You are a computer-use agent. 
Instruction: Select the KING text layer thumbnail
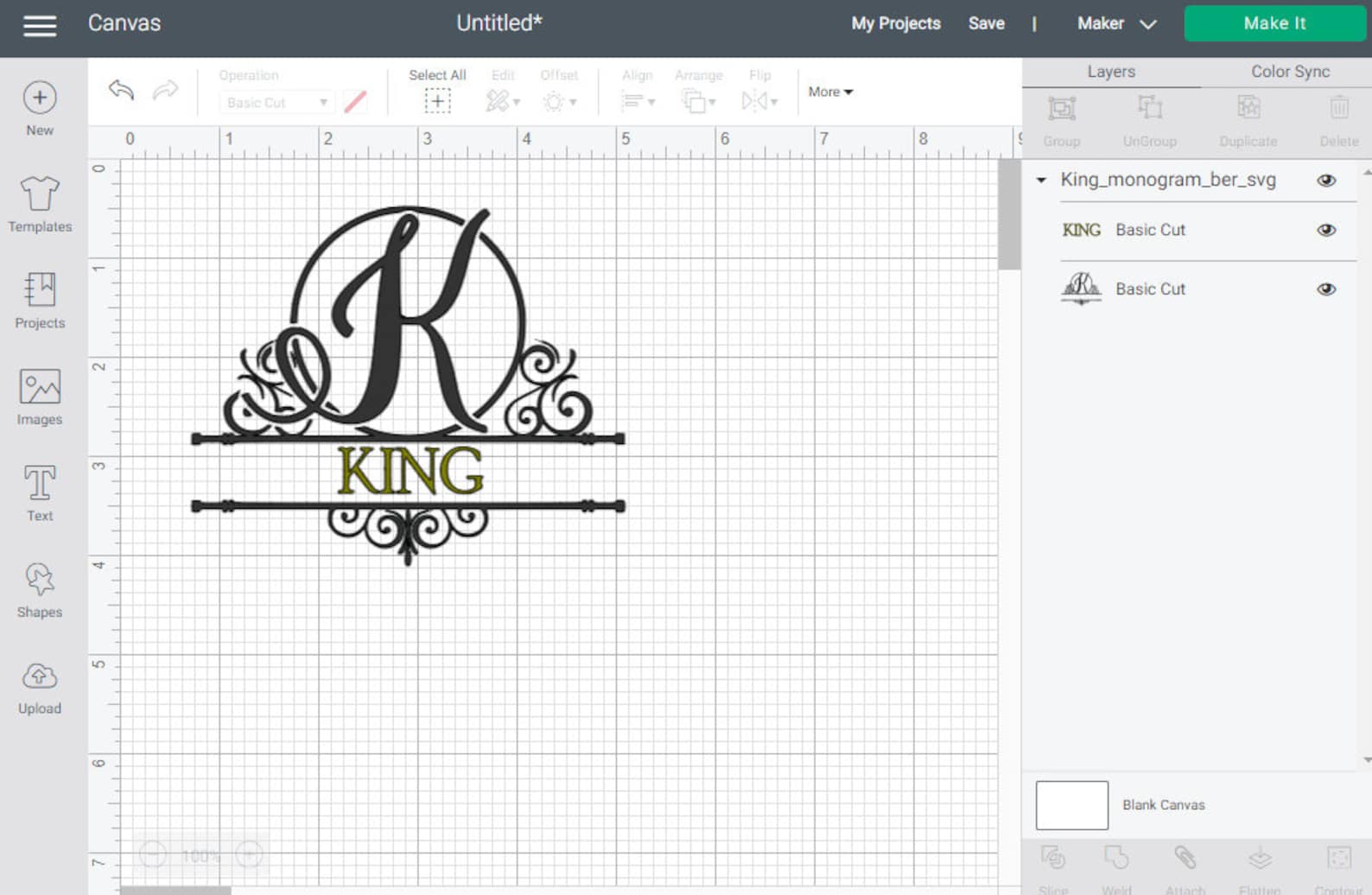[1081, 230]
